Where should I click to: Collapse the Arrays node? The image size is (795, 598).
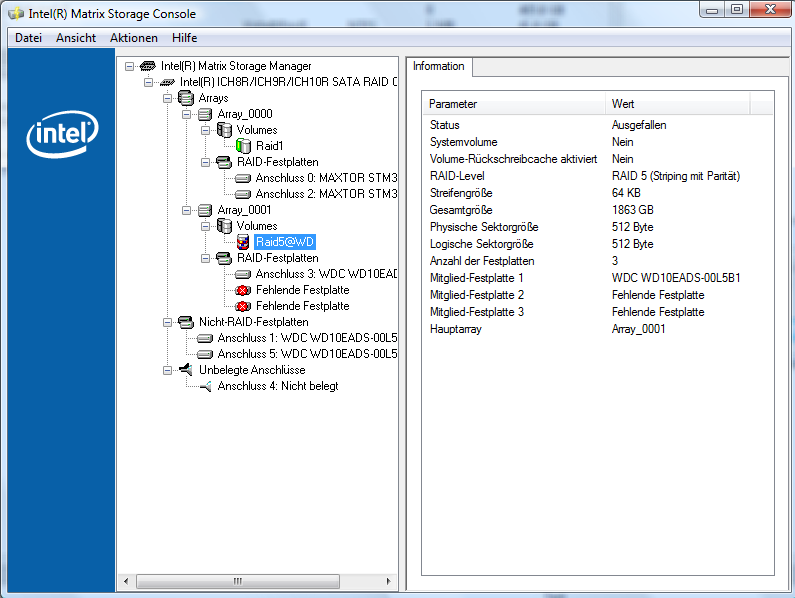tap(167, 98)
